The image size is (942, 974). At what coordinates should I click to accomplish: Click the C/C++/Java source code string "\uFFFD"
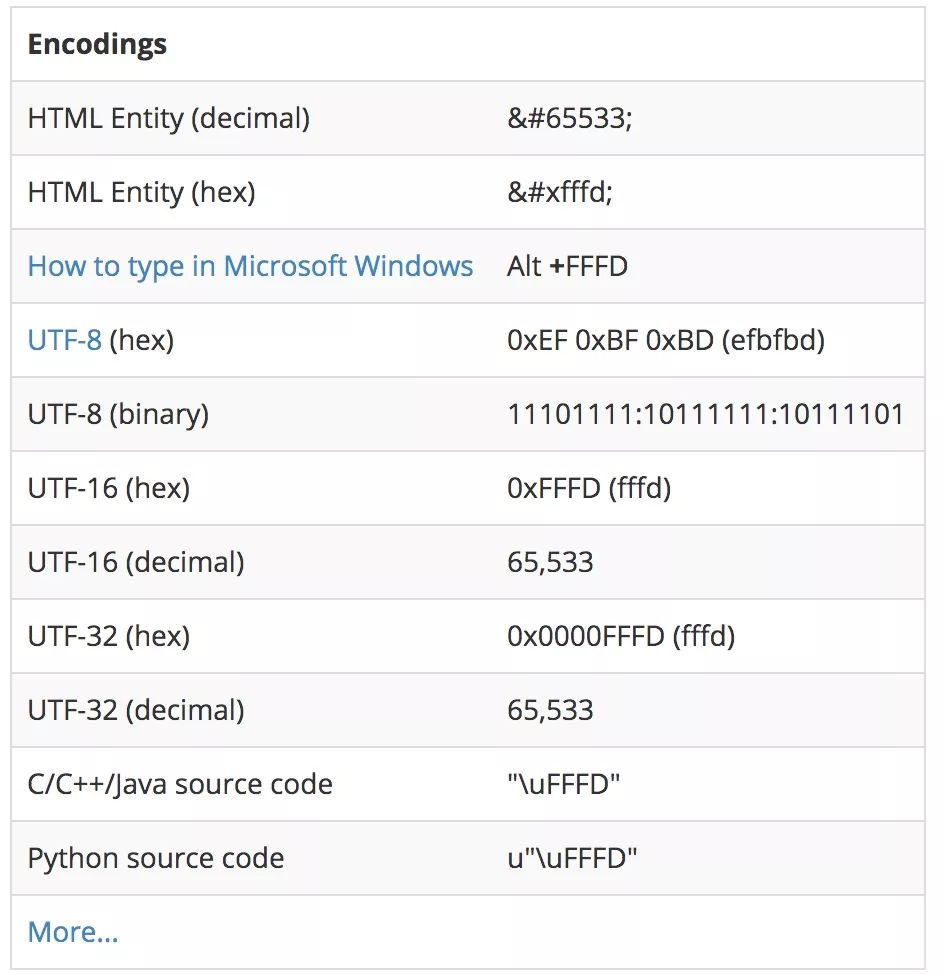tap(564, 784)
